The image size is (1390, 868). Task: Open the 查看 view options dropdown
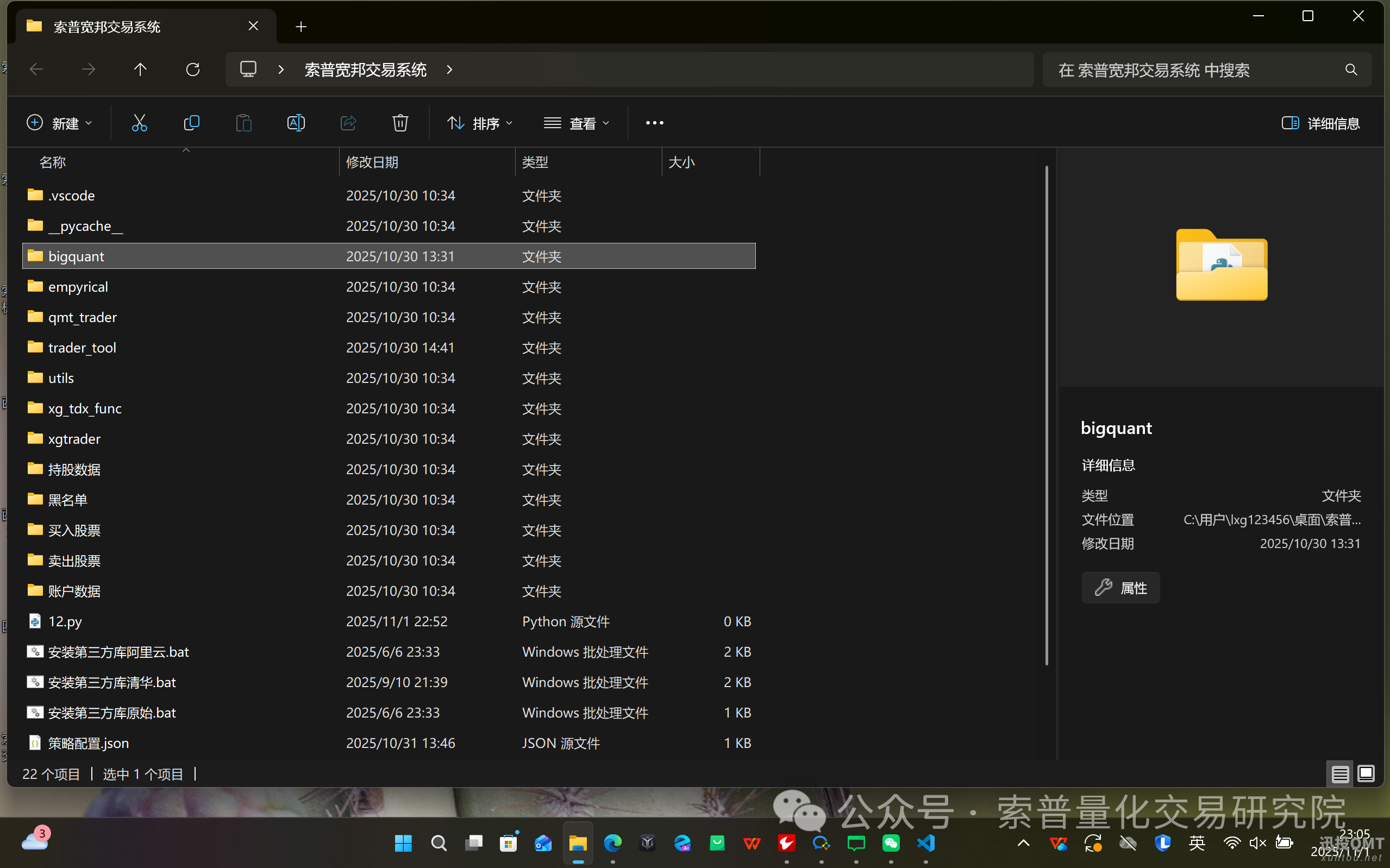pos(577,122)
